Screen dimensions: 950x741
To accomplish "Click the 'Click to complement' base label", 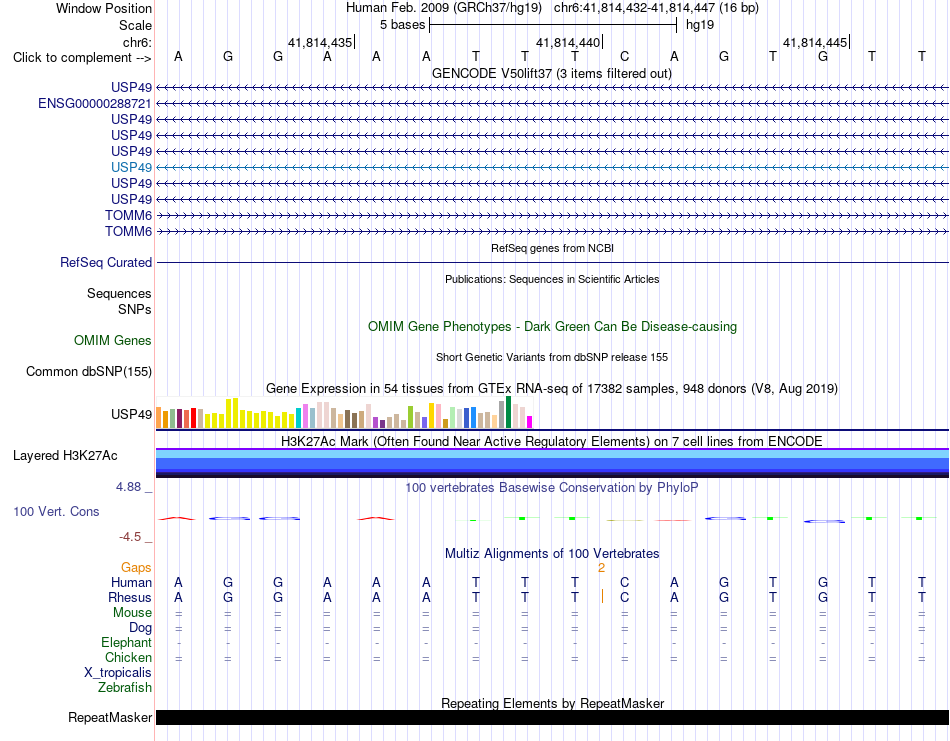I will tap(82, 58).
